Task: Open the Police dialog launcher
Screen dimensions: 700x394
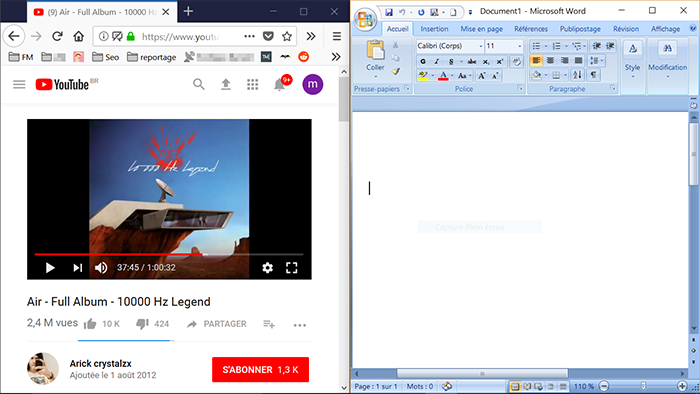Action: [x=520, y=88]
